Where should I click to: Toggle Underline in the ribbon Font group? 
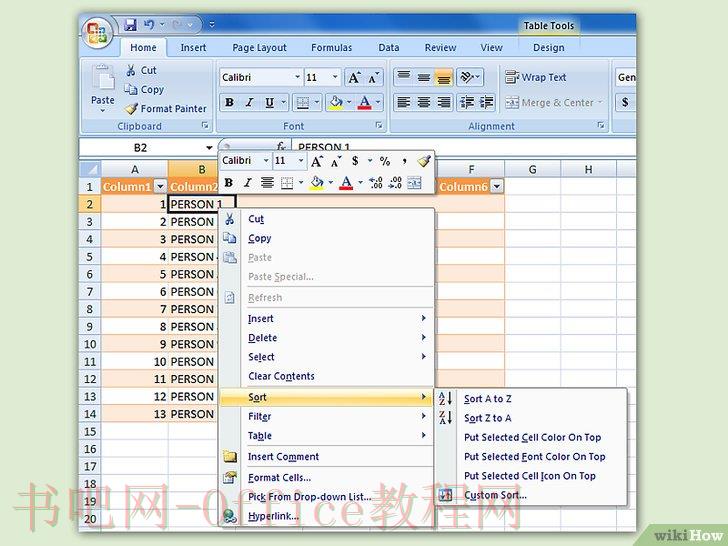(269, 103)
